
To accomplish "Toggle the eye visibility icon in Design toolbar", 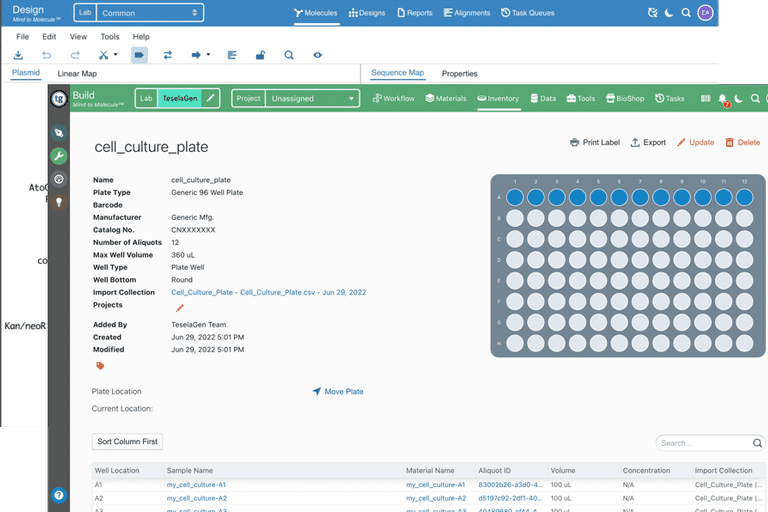I will (x=317, y=55).
